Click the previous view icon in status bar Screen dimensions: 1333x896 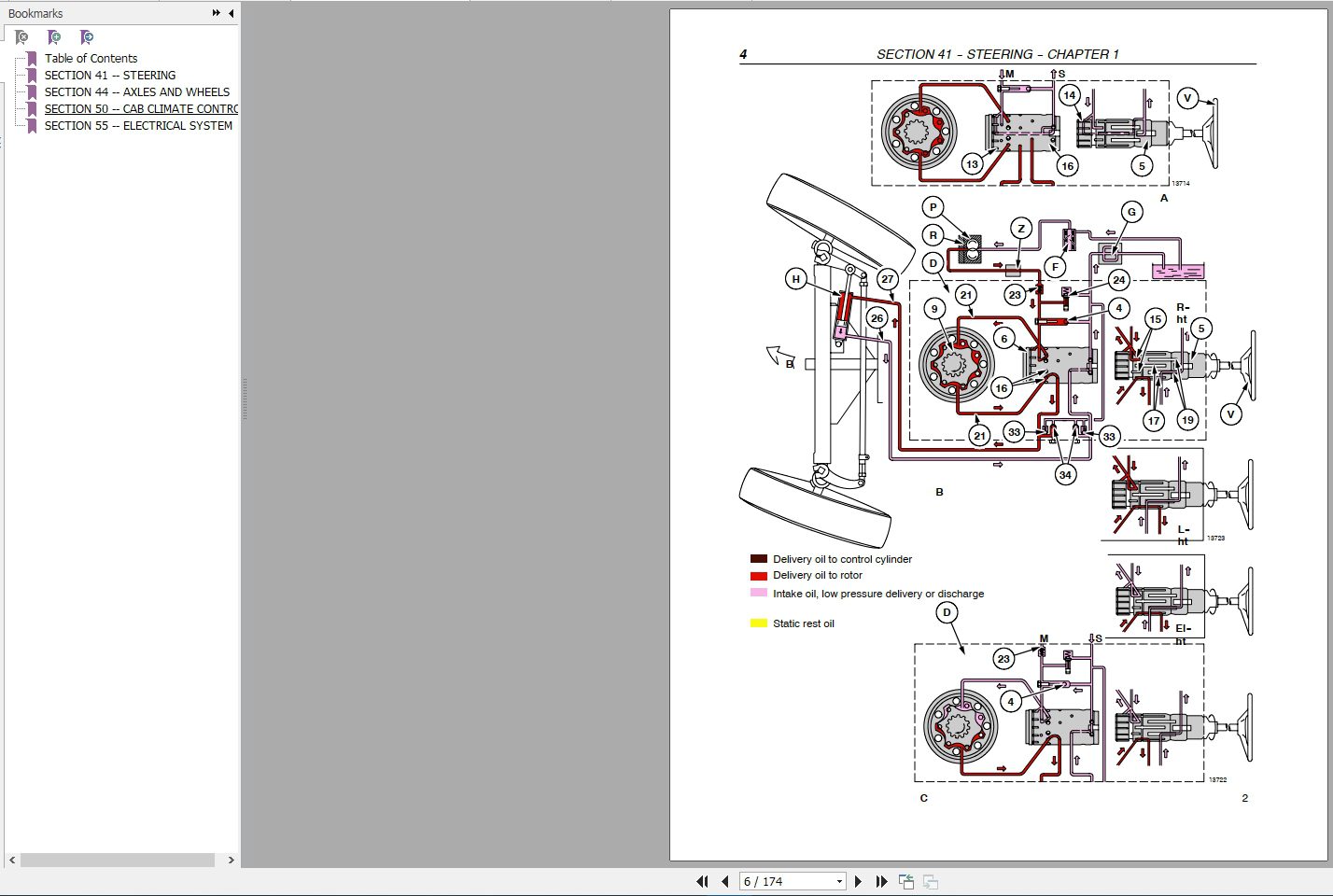pos(905,881)
